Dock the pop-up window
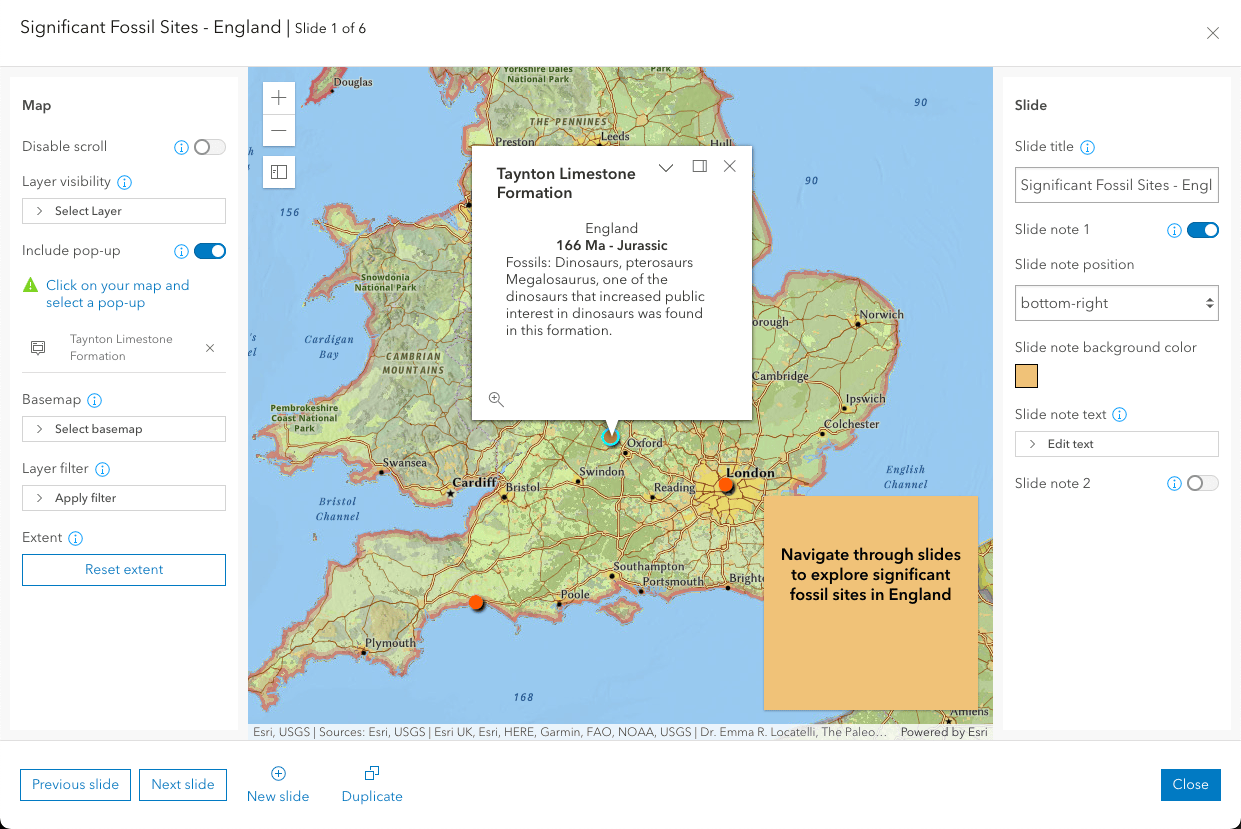The width and height of the screenshot is (1241, 829). pyautogui.click(x=700, y=167)
